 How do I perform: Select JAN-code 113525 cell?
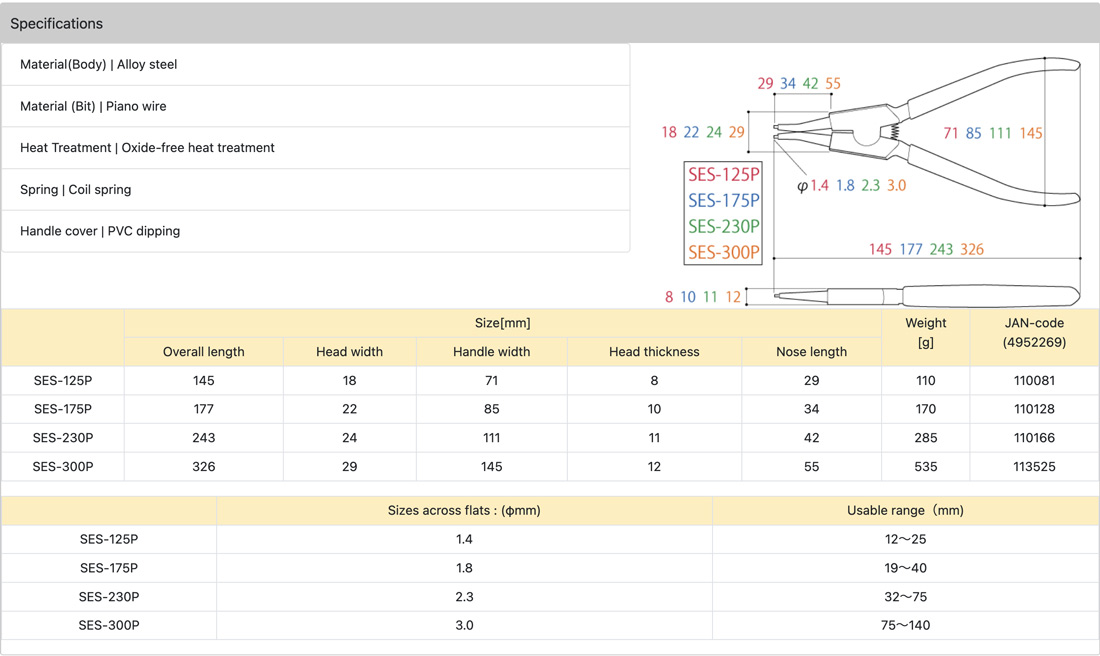[1034, 466]
